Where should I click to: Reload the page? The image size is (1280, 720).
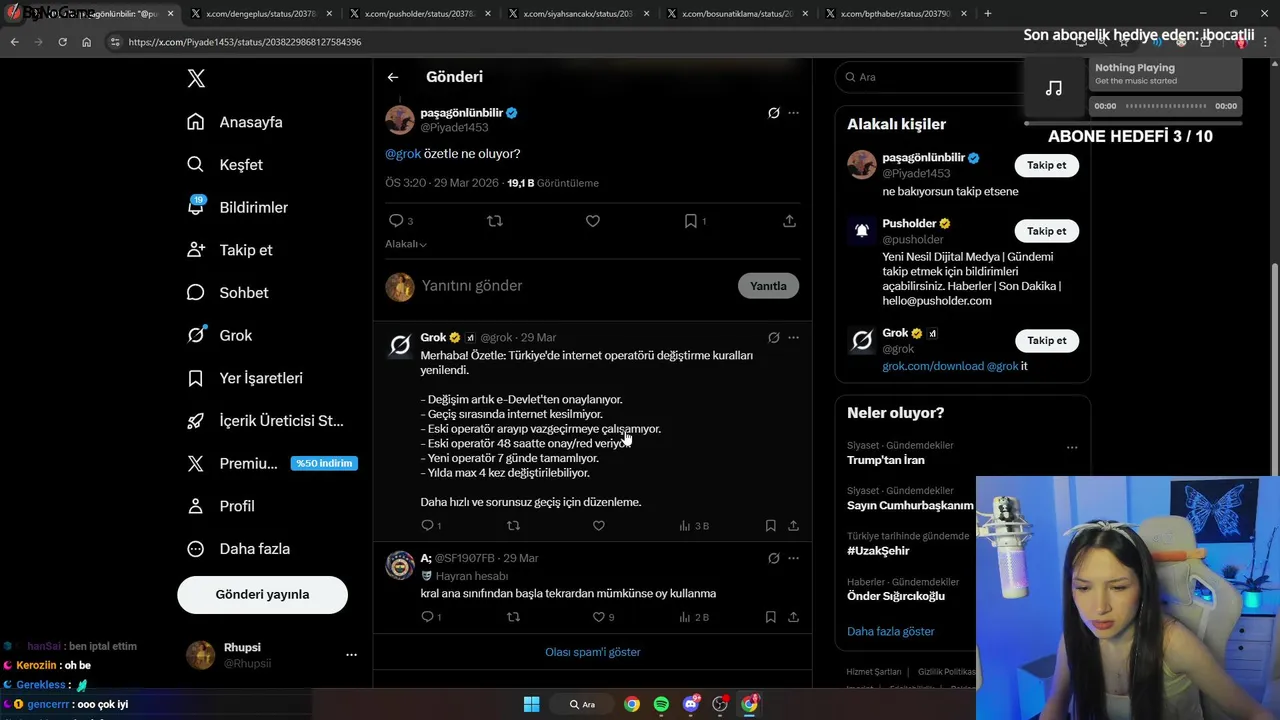pyautogui.click(x=62, y=42)
